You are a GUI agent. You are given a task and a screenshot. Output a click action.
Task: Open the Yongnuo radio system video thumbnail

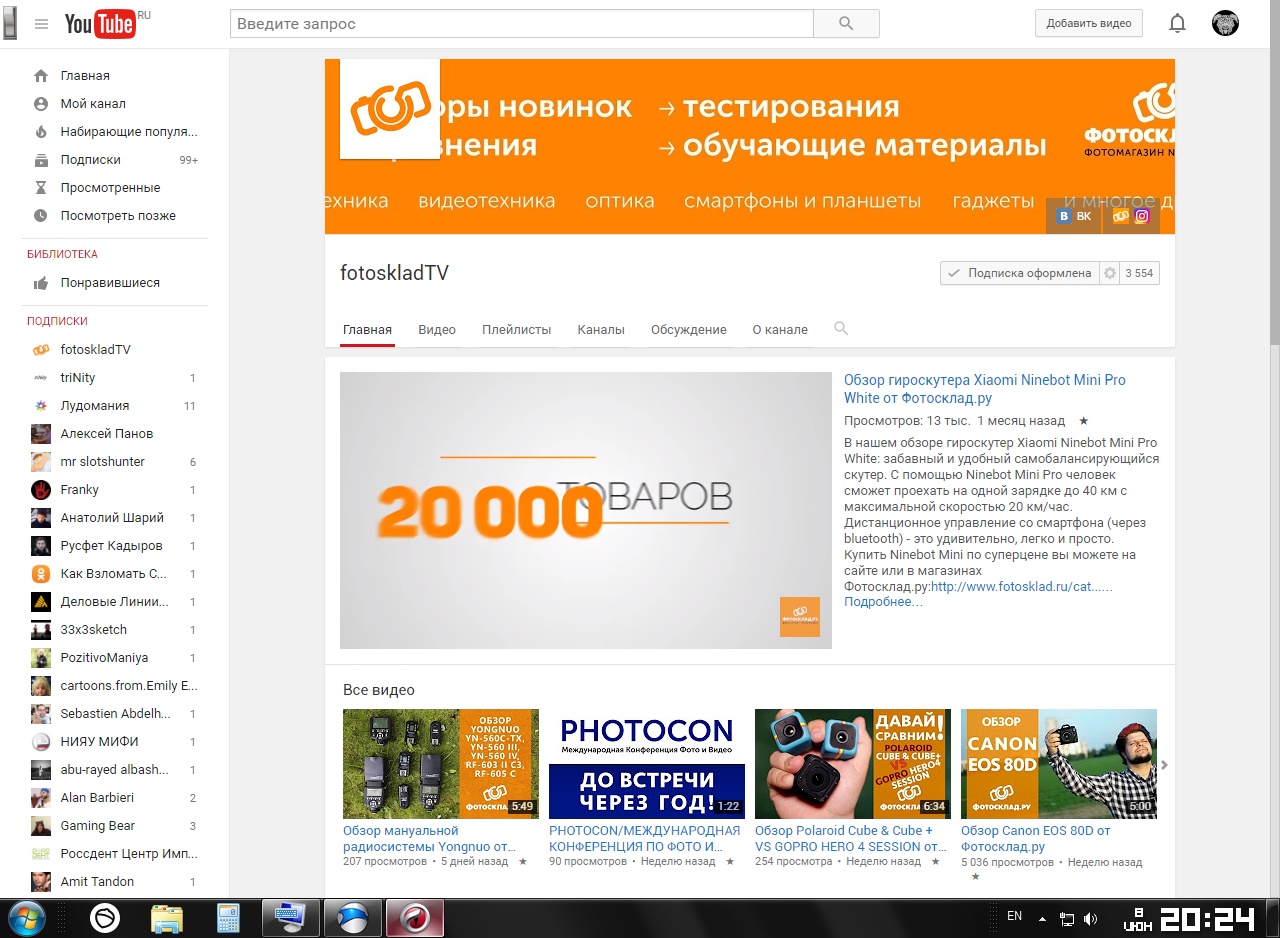click(441, 764)
